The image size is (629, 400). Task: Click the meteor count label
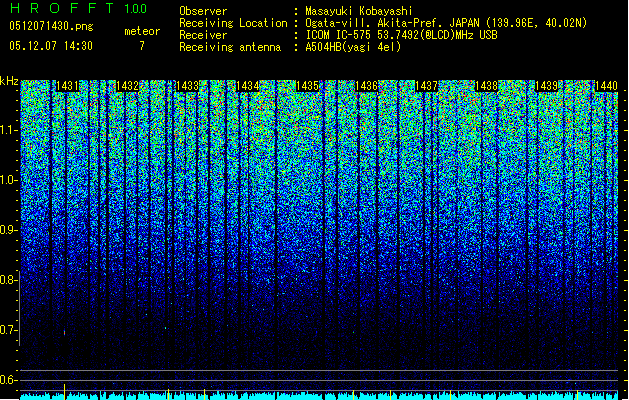coord(142,31)
